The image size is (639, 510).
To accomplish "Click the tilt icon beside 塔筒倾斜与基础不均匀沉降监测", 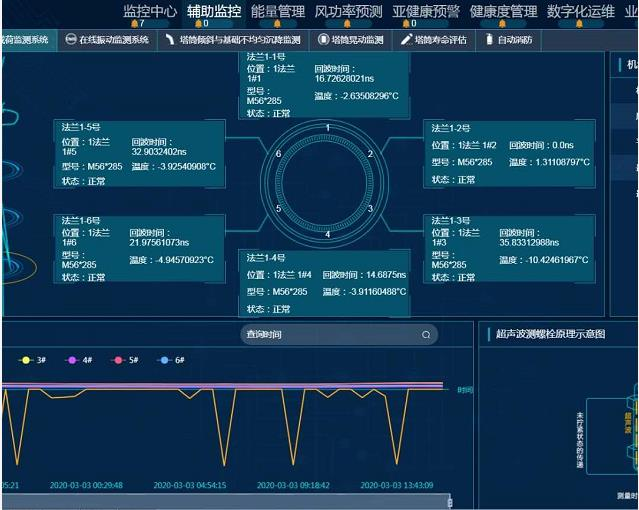I will coord(170,40).
